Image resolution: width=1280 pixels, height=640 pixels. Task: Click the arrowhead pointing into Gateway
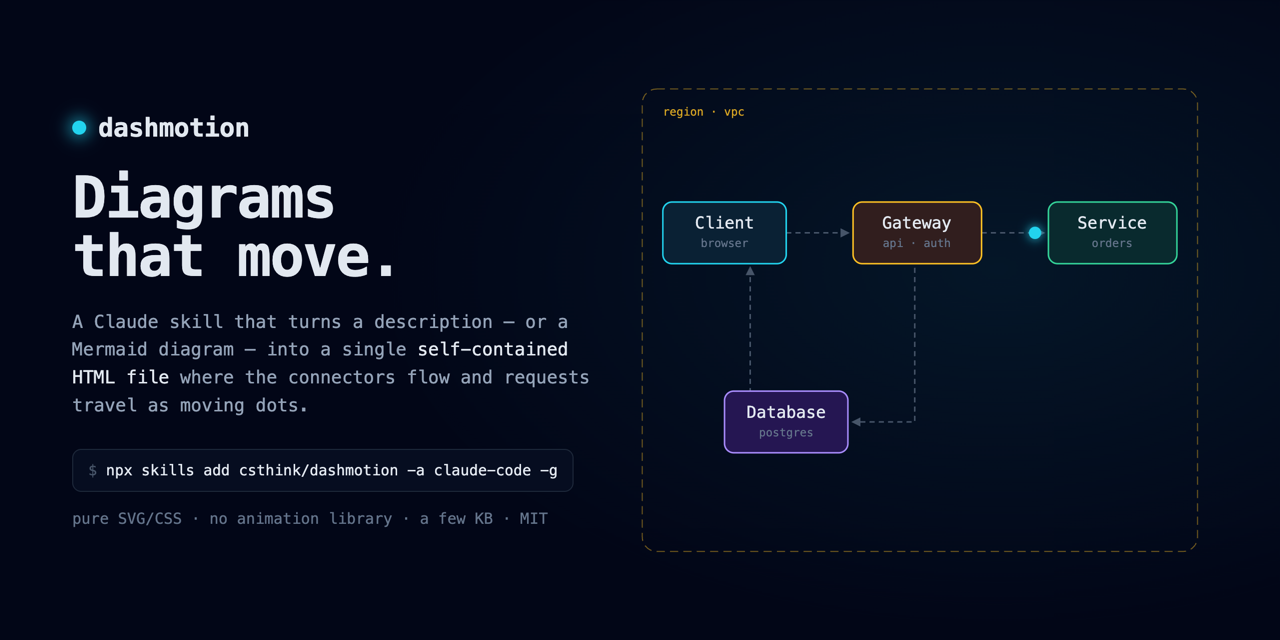pos(845,233)
